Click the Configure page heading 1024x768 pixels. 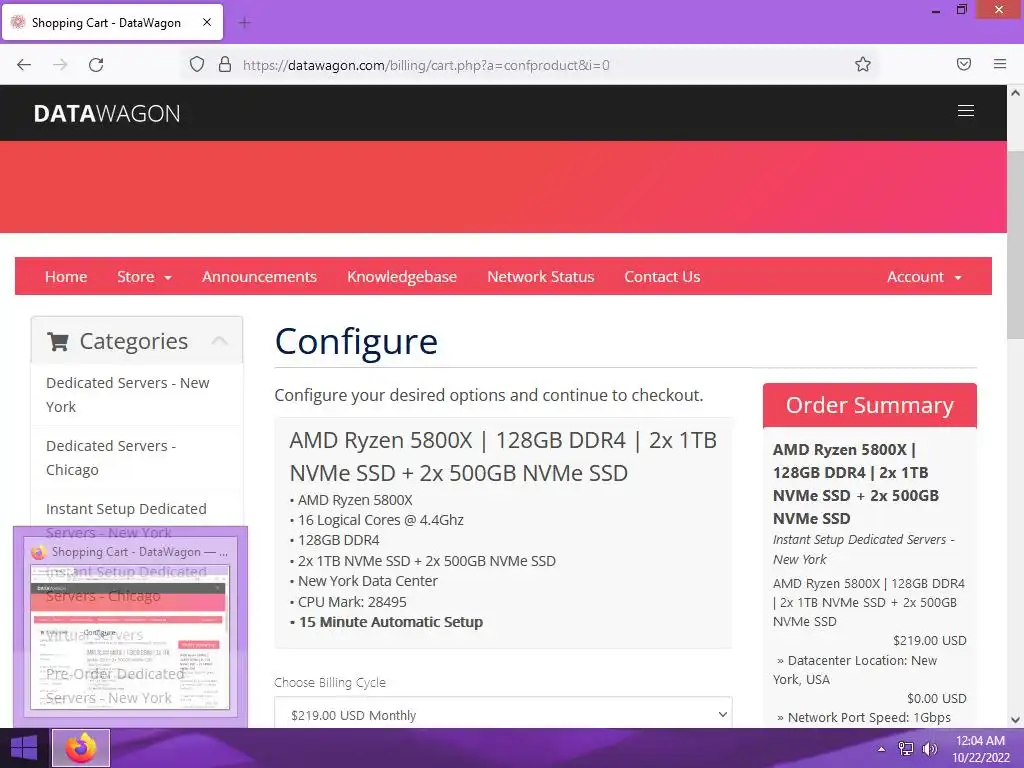tap(356, 342)
